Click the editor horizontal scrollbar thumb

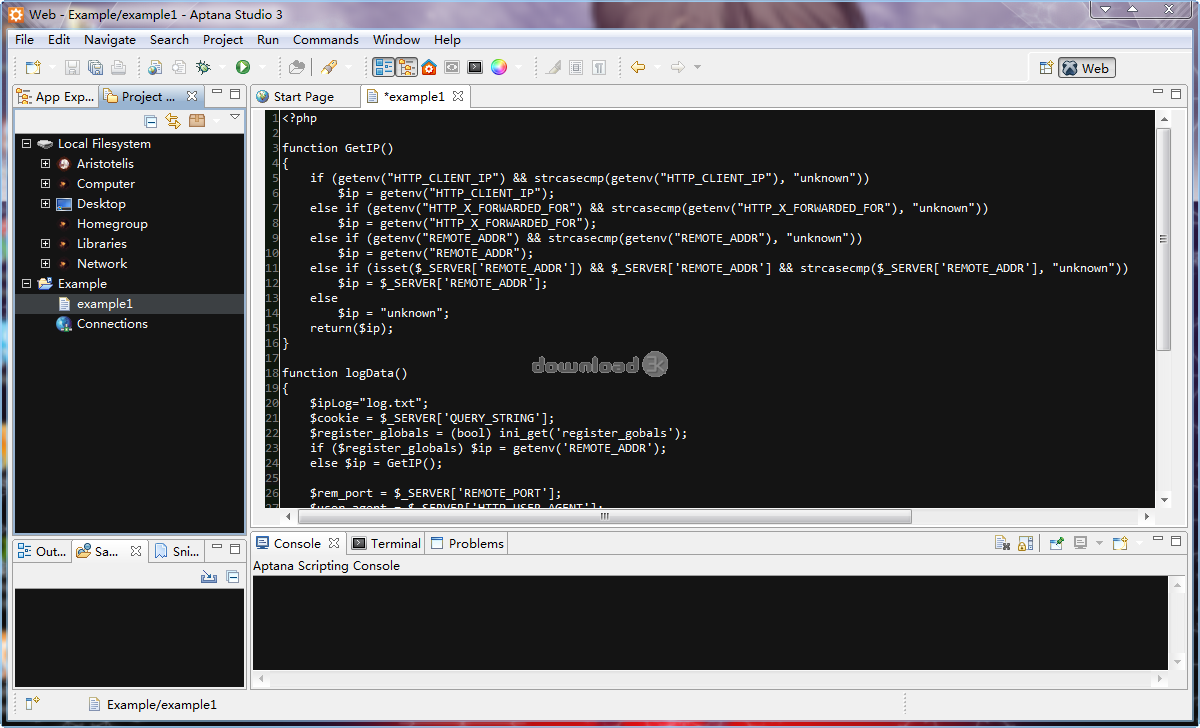click(604, 517)
